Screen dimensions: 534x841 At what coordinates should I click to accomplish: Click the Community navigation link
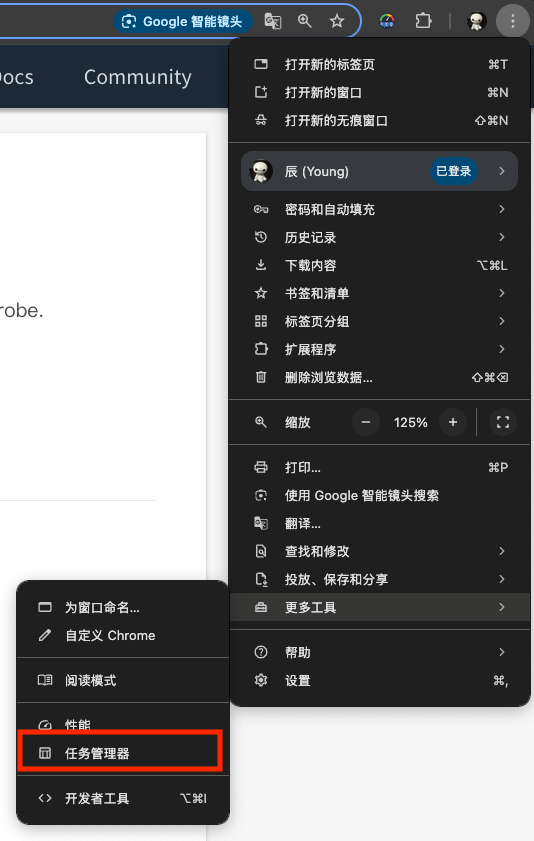coord(138,77)
